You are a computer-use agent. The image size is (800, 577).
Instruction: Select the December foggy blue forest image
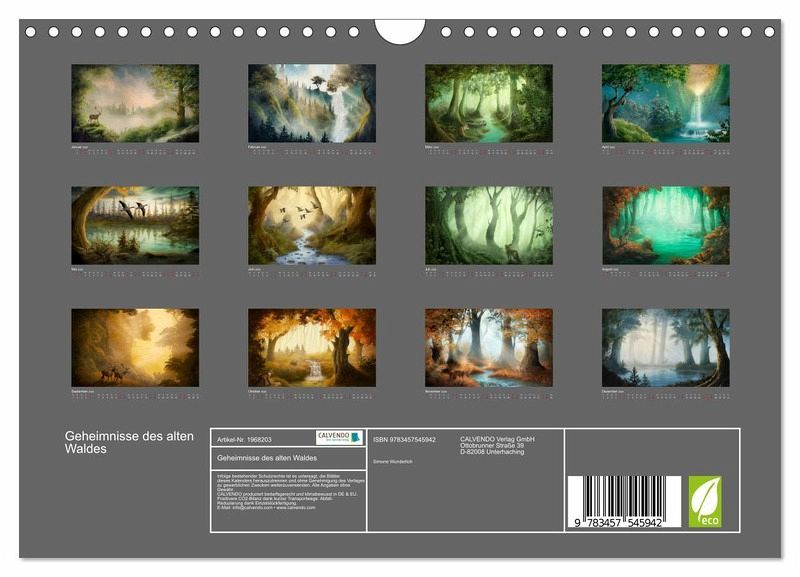pos(665,347)
